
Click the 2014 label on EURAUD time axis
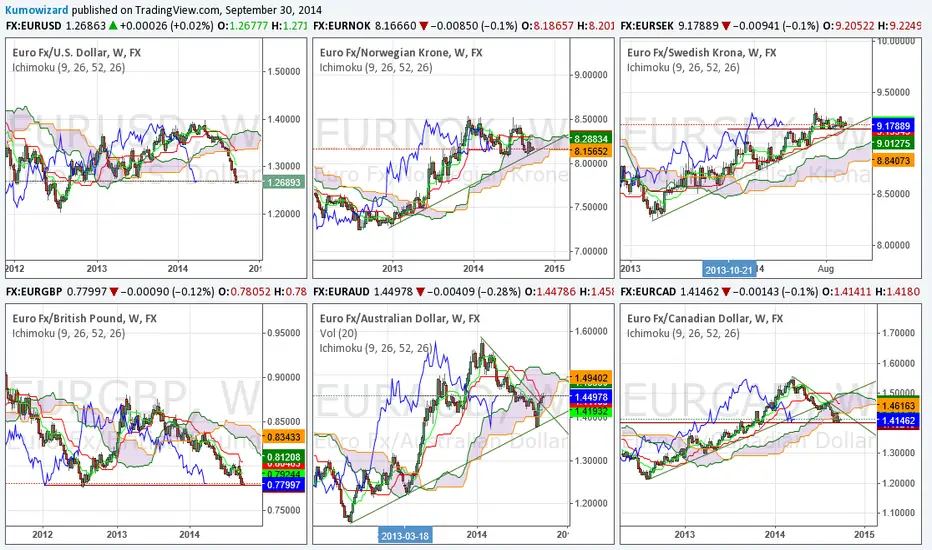point(477,534)
